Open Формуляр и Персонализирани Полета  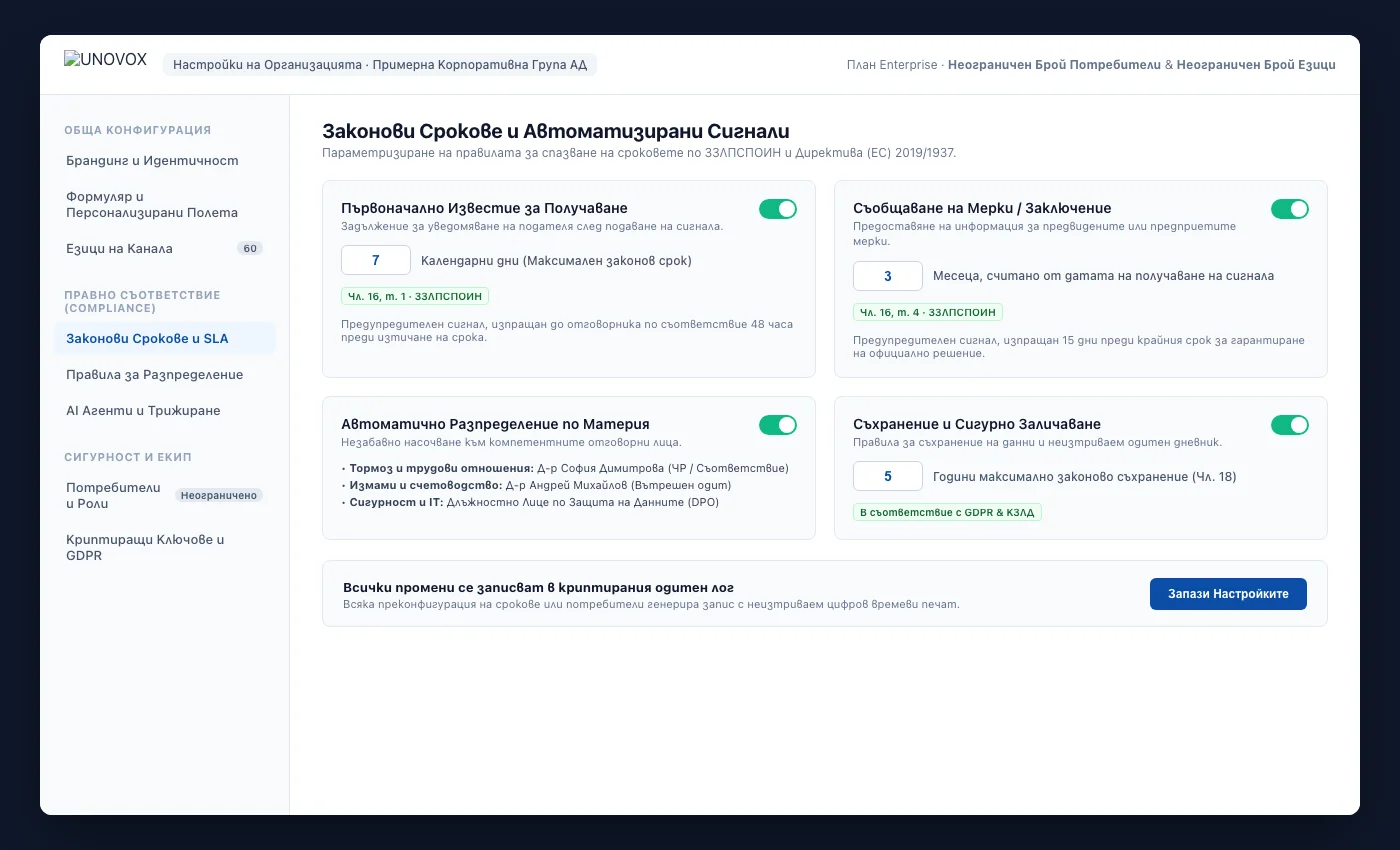[x=165, y=205]
